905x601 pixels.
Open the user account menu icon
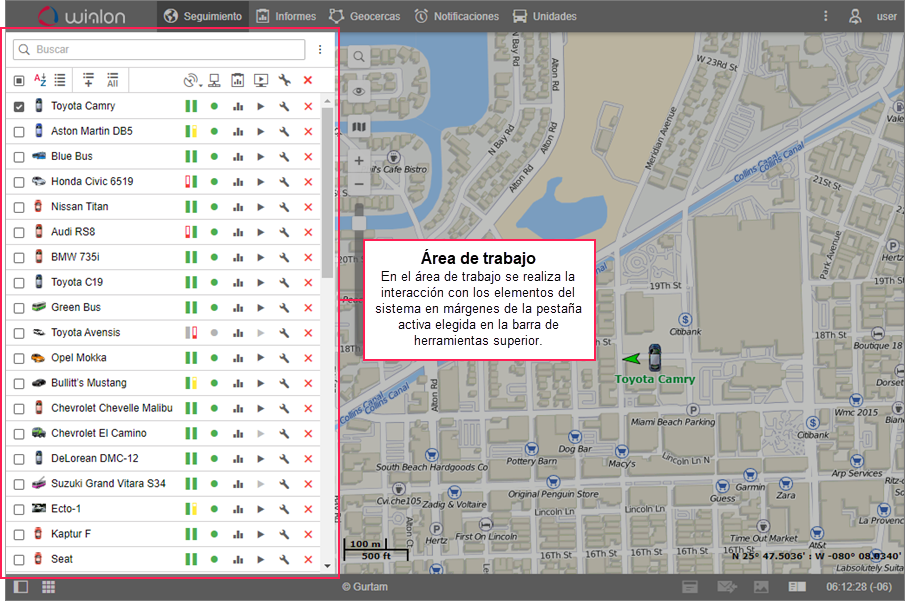[855, 16]
